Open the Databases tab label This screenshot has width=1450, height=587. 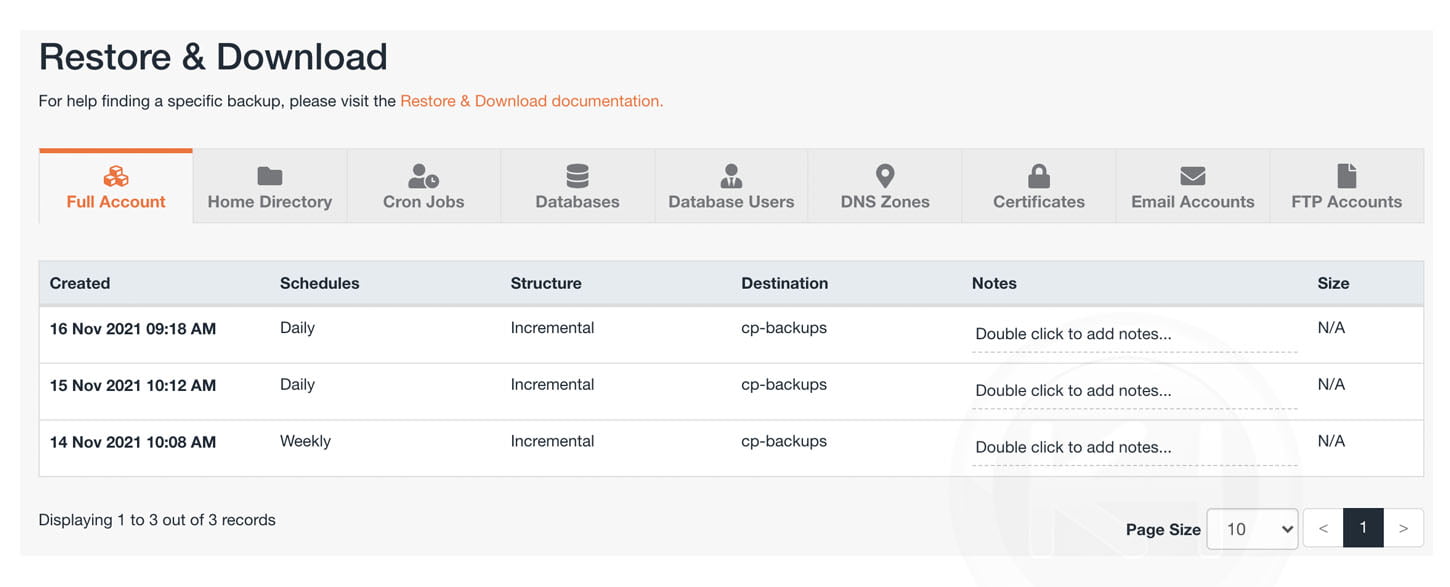577,202
